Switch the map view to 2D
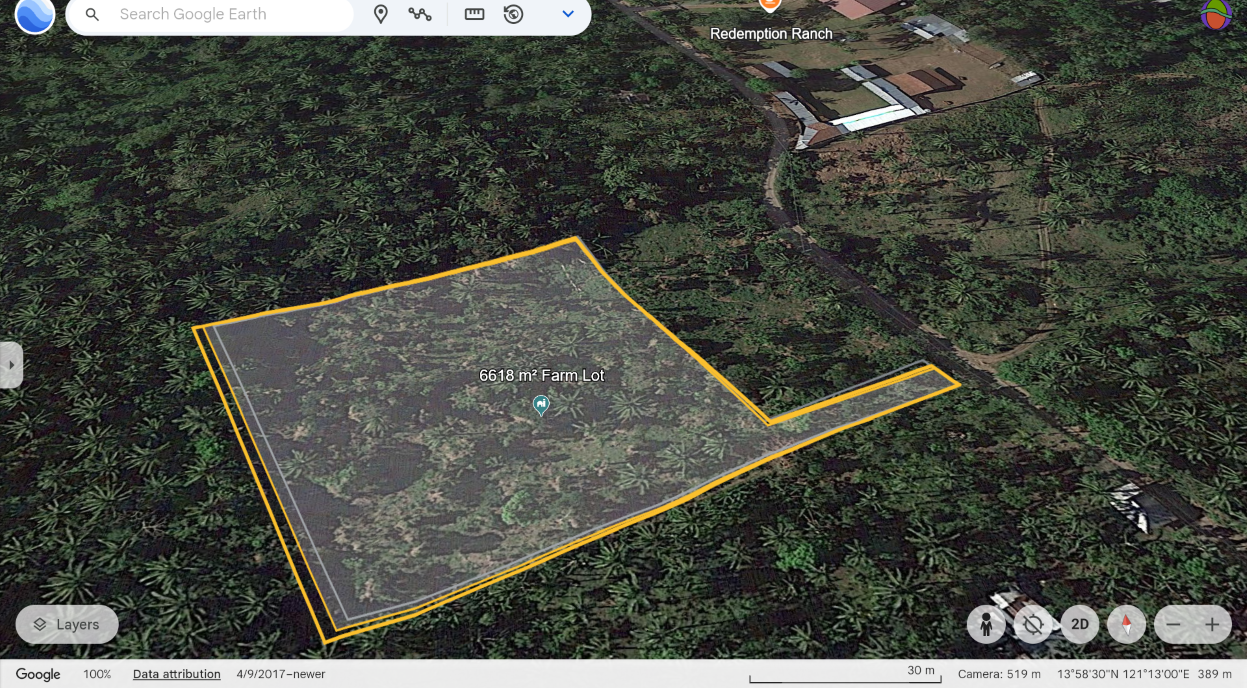This screenshot has height=688, width=1247. pyautogui.click(x=1080, y=625)
